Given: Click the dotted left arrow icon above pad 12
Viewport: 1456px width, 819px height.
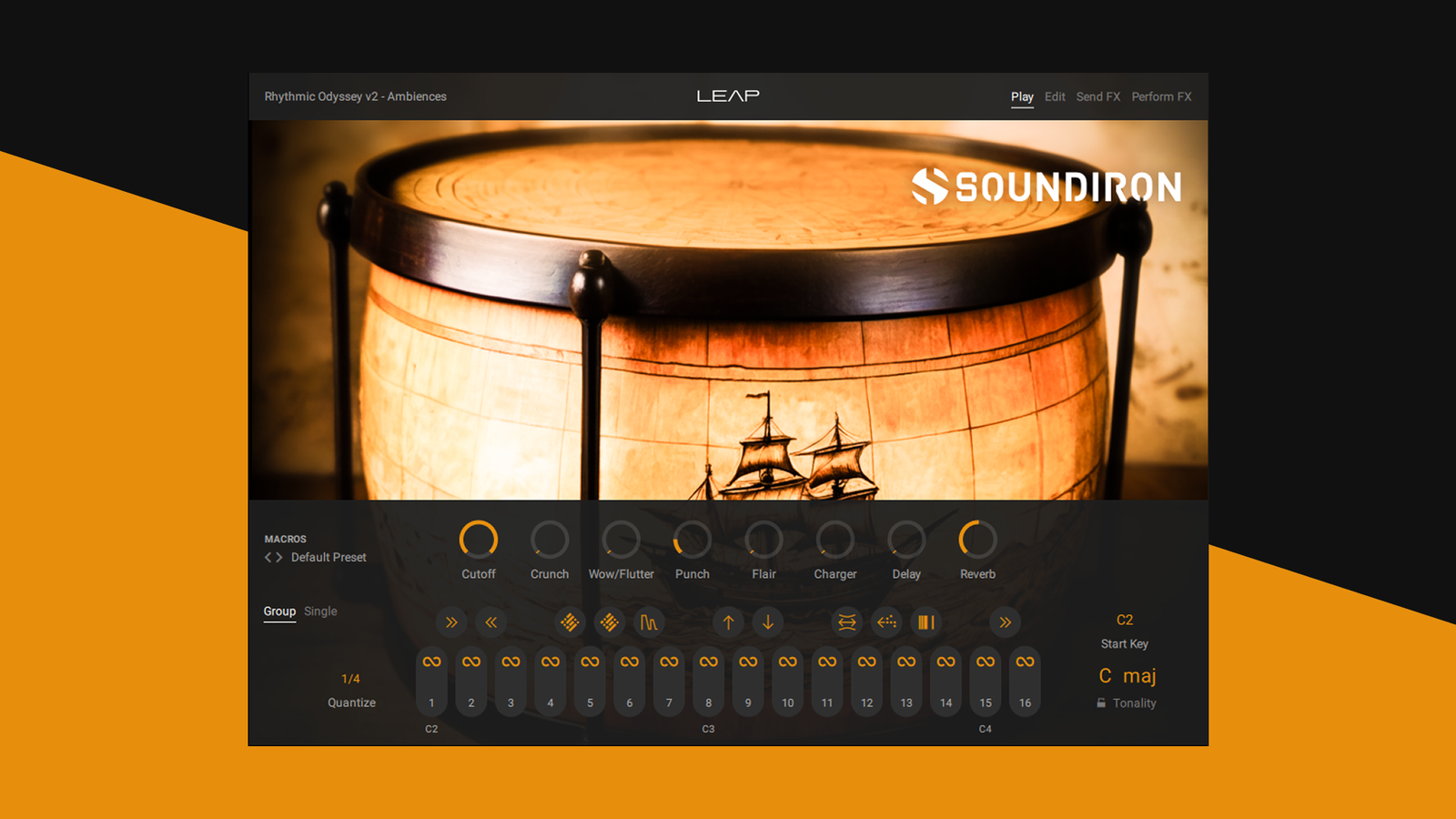Looking at the screenshot, I should [x=886, y=622].
